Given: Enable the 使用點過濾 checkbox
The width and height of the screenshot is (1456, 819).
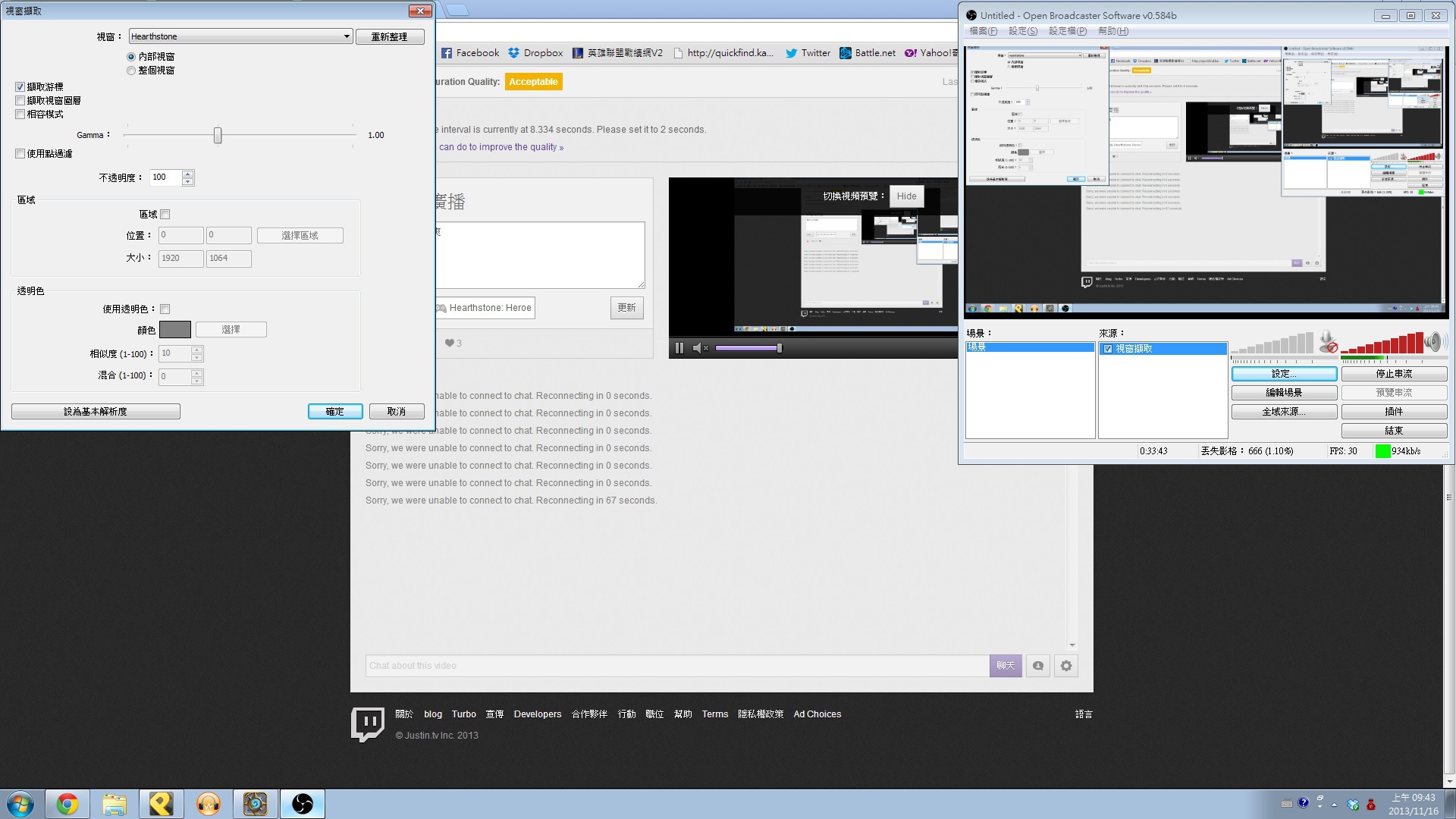Looking at the screenshot, I should 20,154.
